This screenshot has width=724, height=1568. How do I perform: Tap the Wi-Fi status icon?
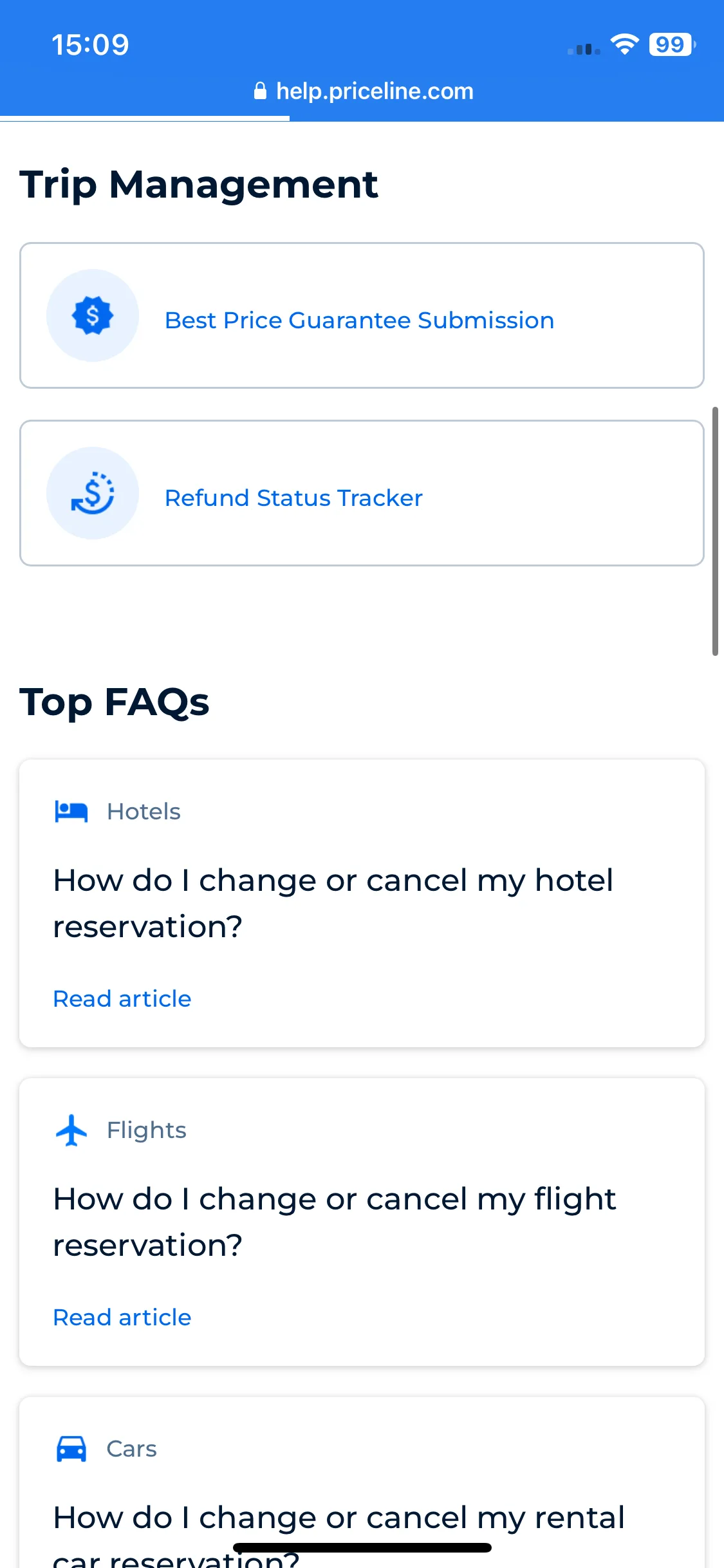coord(624,44)
